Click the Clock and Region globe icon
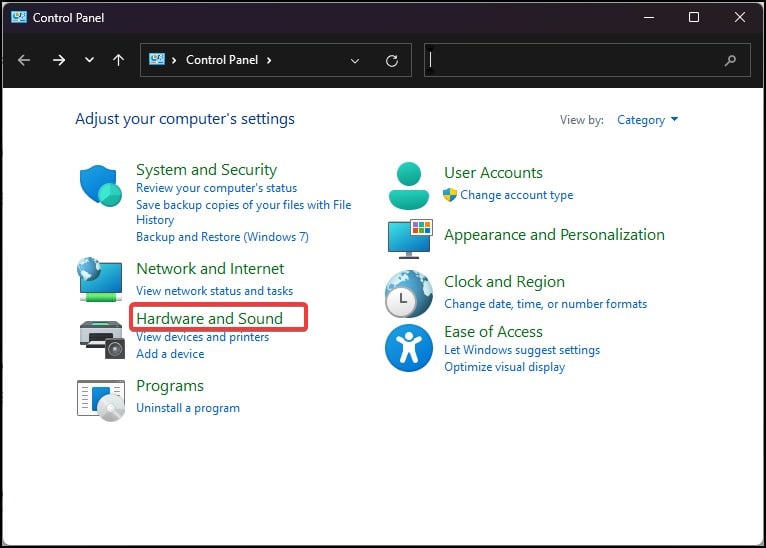This screenshot has width=766, height=548. 409,294
